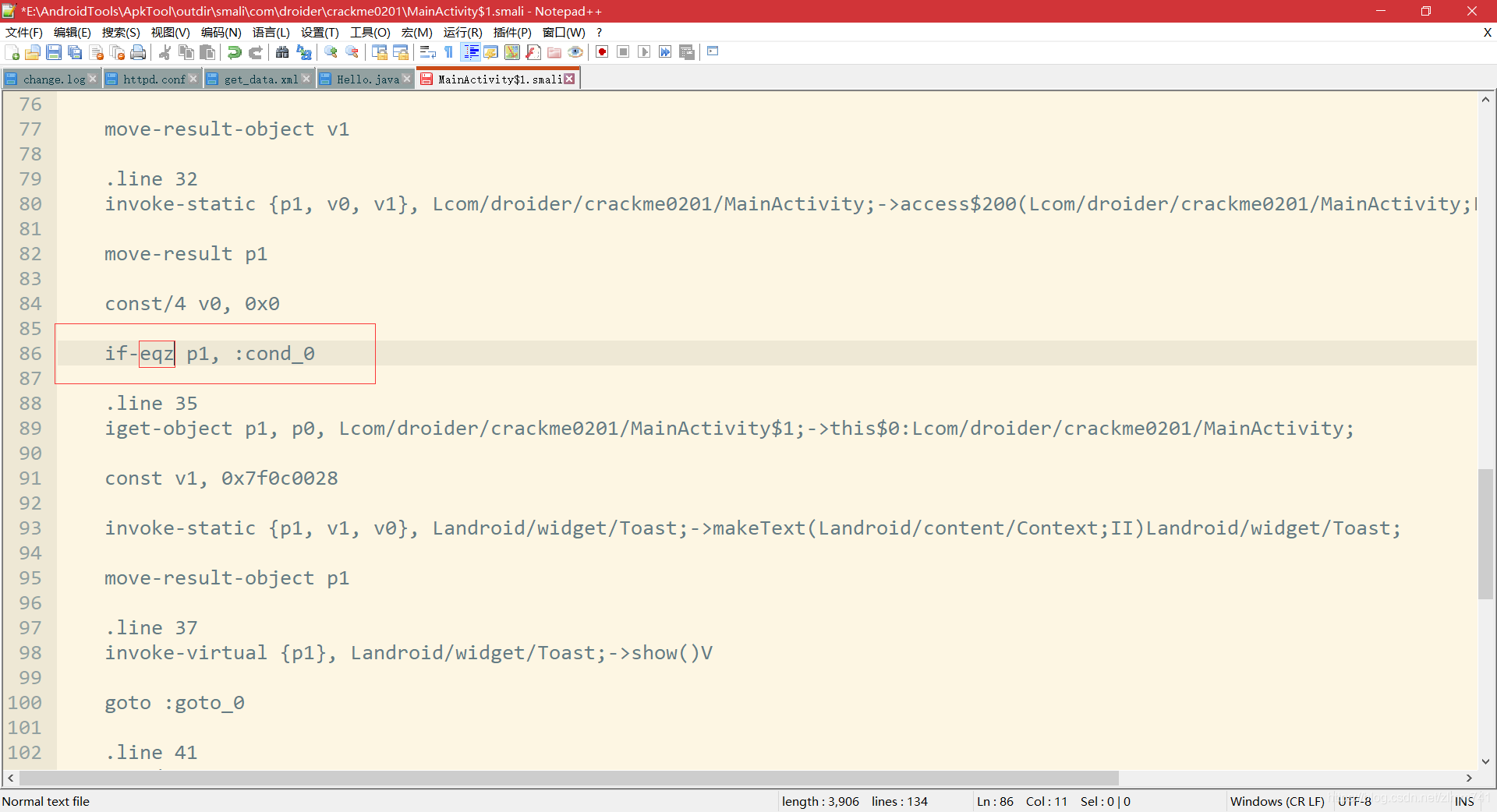Open the Document Map icon

[512, 52]
